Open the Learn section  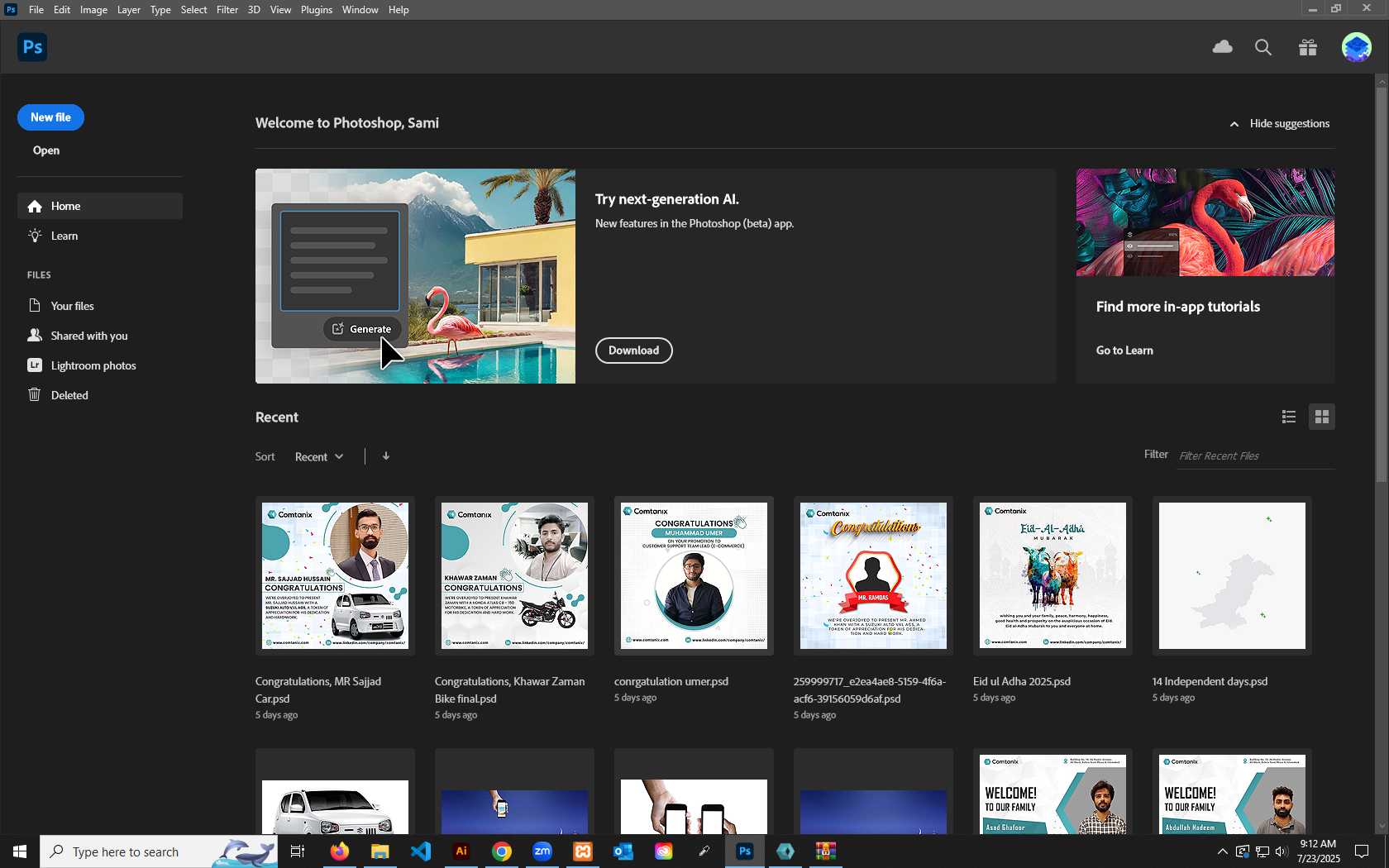(x=100, y=236)
